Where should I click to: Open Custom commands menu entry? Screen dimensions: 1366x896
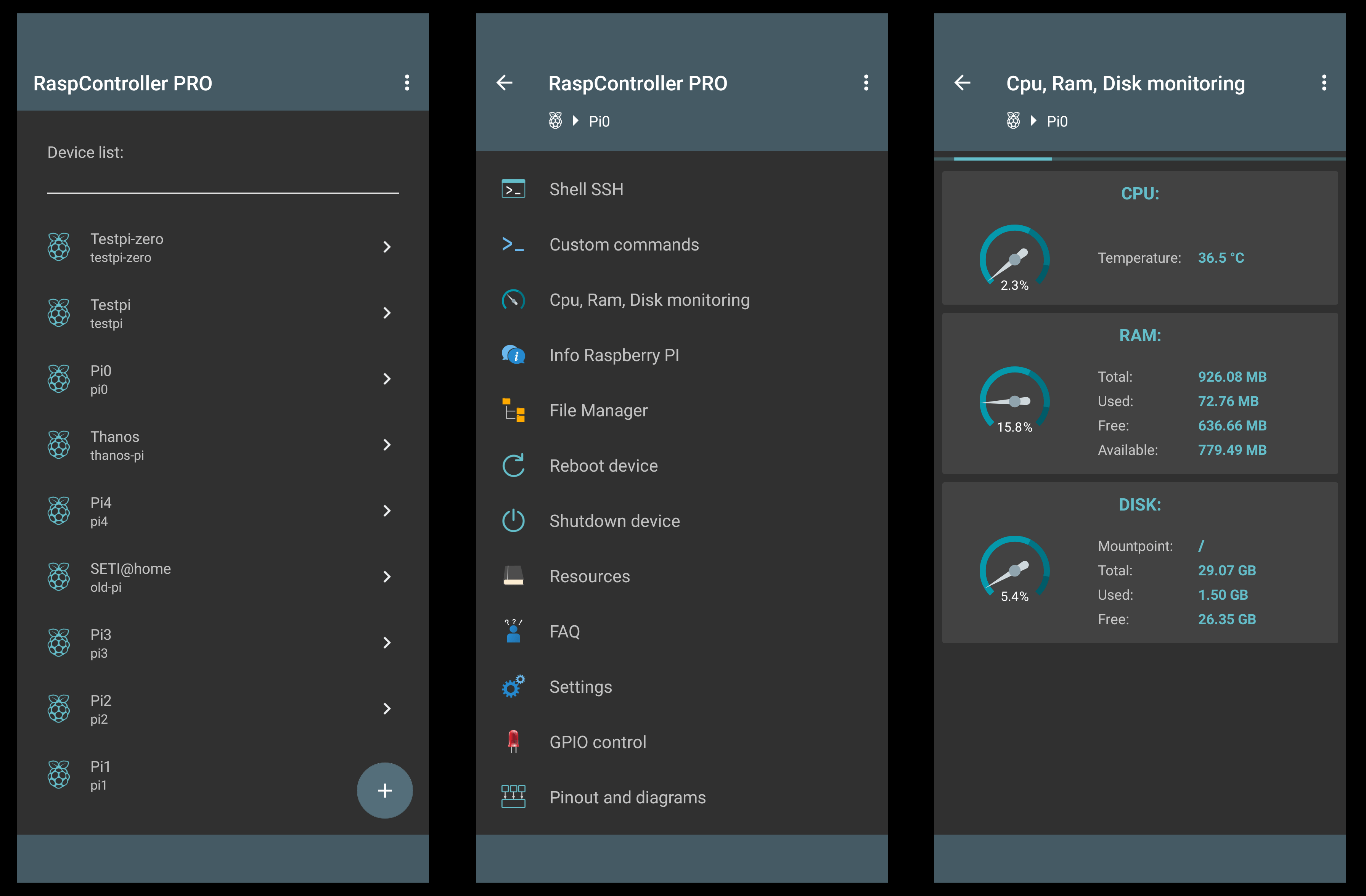point(682,244)
